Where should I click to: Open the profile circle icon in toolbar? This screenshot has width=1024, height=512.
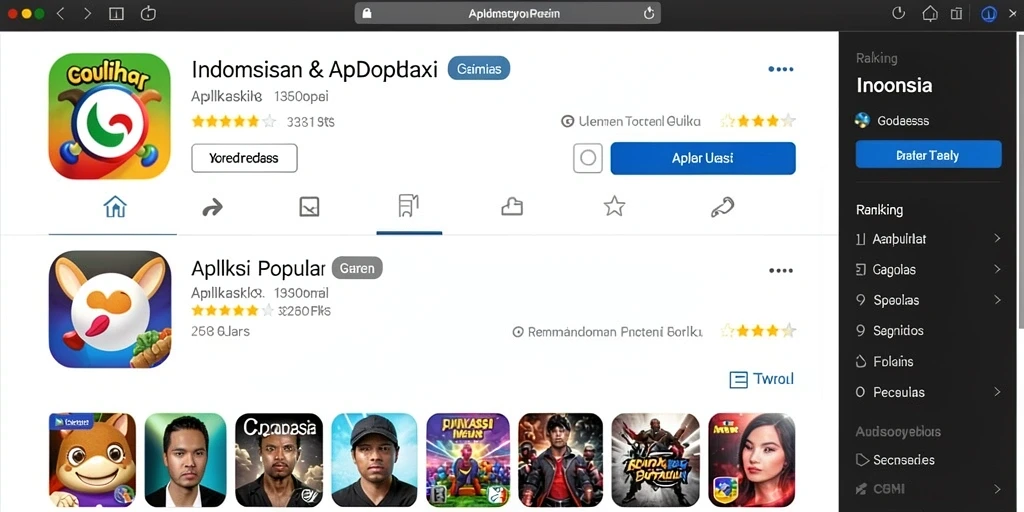point(989,13)
